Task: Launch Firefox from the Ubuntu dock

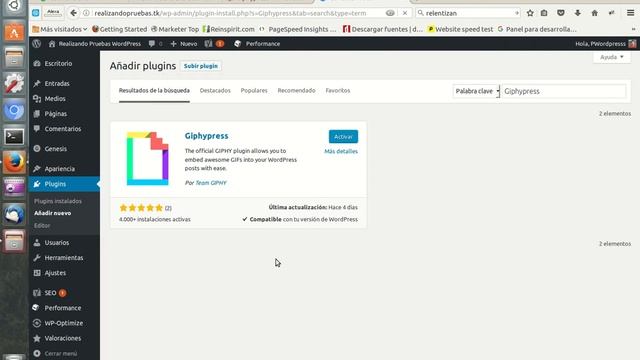Action: (x=14, y=162)
